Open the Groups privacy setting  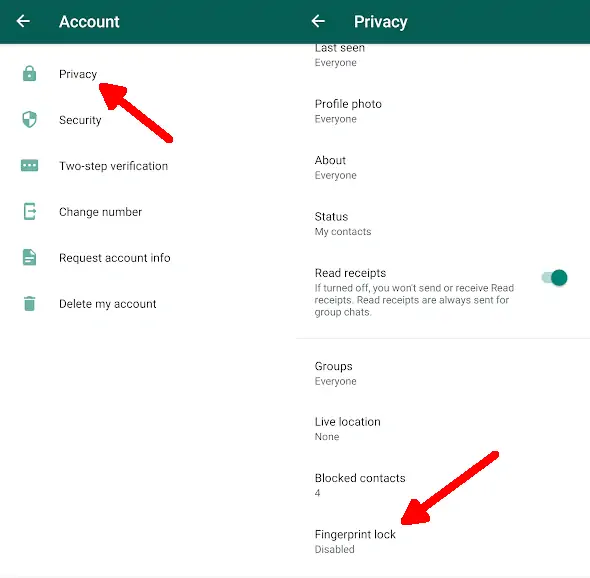click(442, 373)
